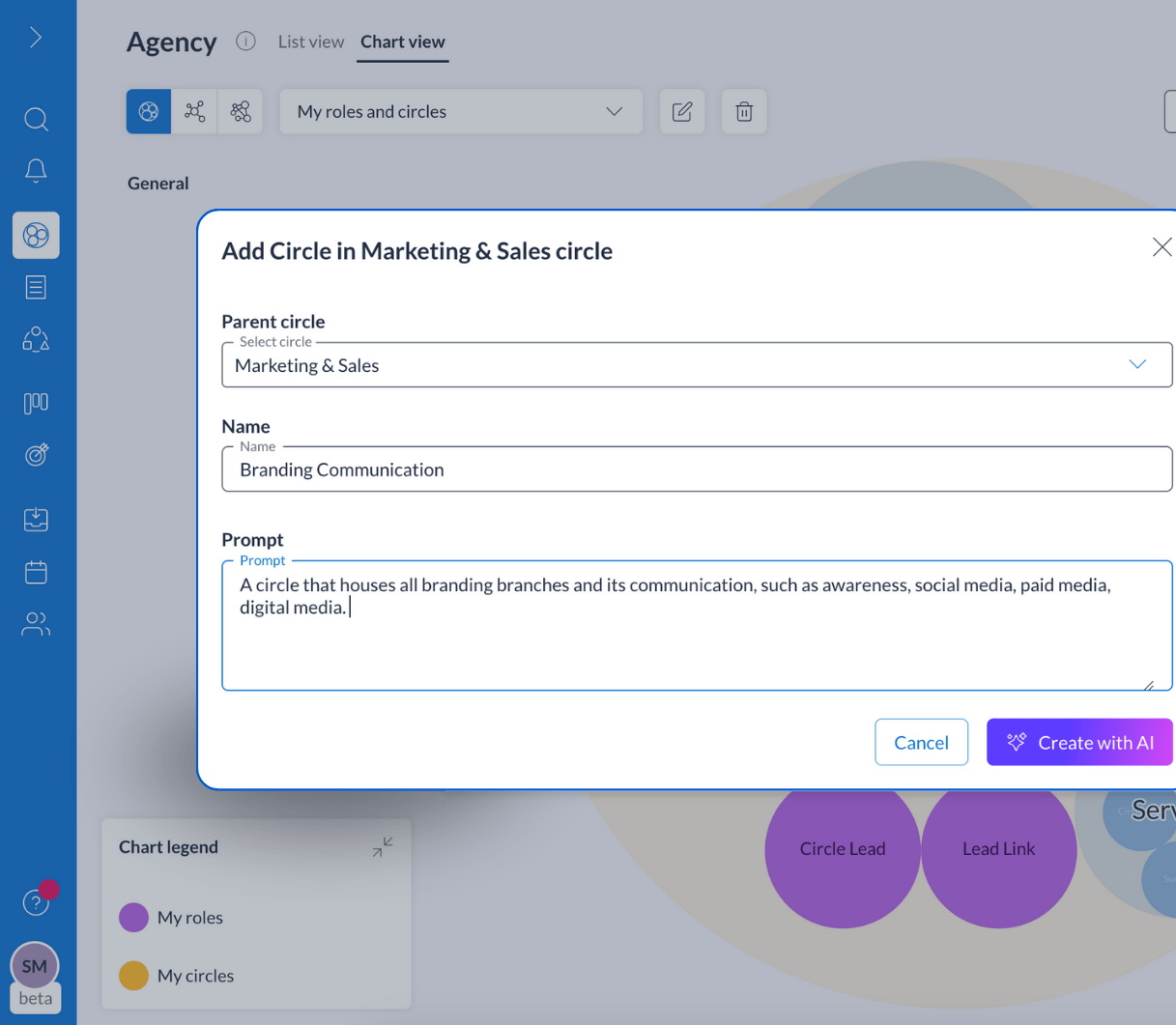The height and width of the screenshot is (1025, 1176).
Task: Expand the left sidebar with chevron arrow
Action: click(x=36, y=38)
